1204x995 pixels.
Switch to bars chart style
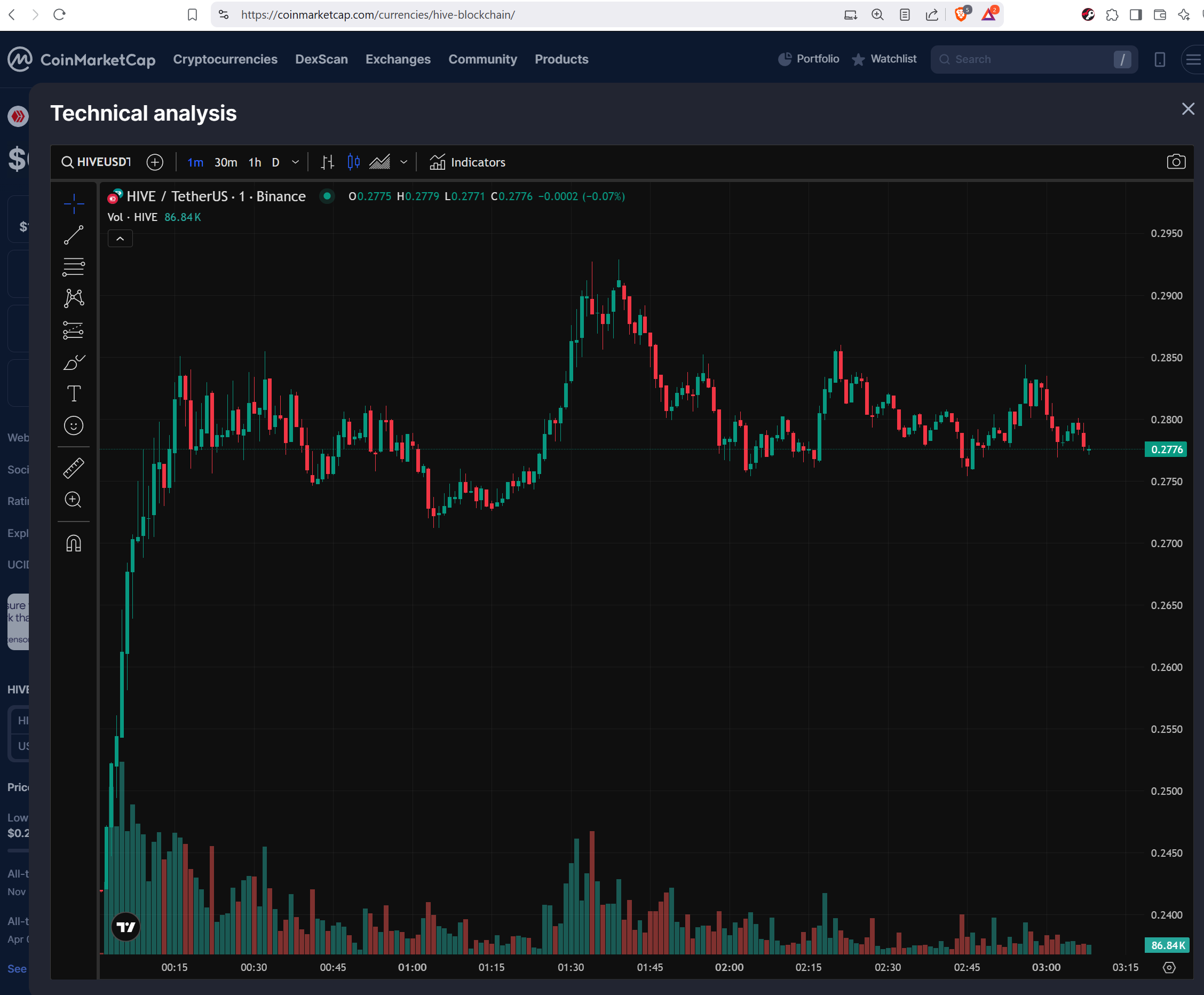(327, 163)
